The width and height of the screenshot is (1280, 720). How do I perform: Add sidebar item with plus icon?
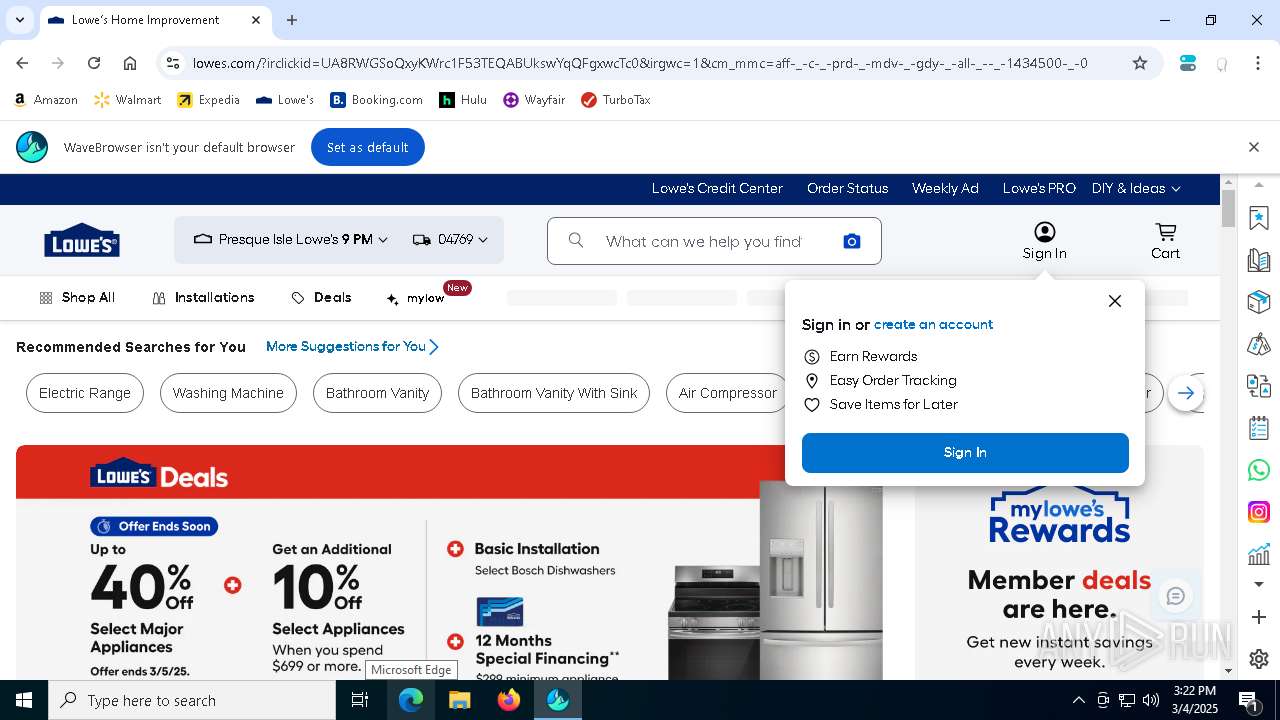[x=1259, y=617]
